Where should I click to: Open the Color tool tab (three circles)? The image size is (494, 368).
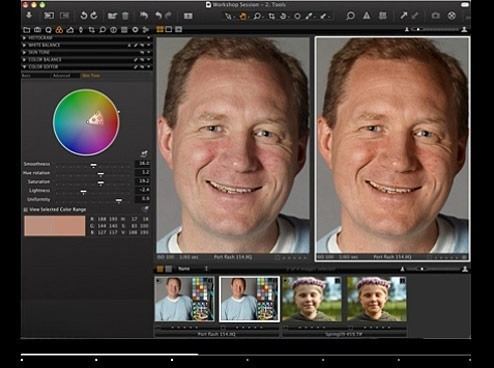(x=59, y=30)
